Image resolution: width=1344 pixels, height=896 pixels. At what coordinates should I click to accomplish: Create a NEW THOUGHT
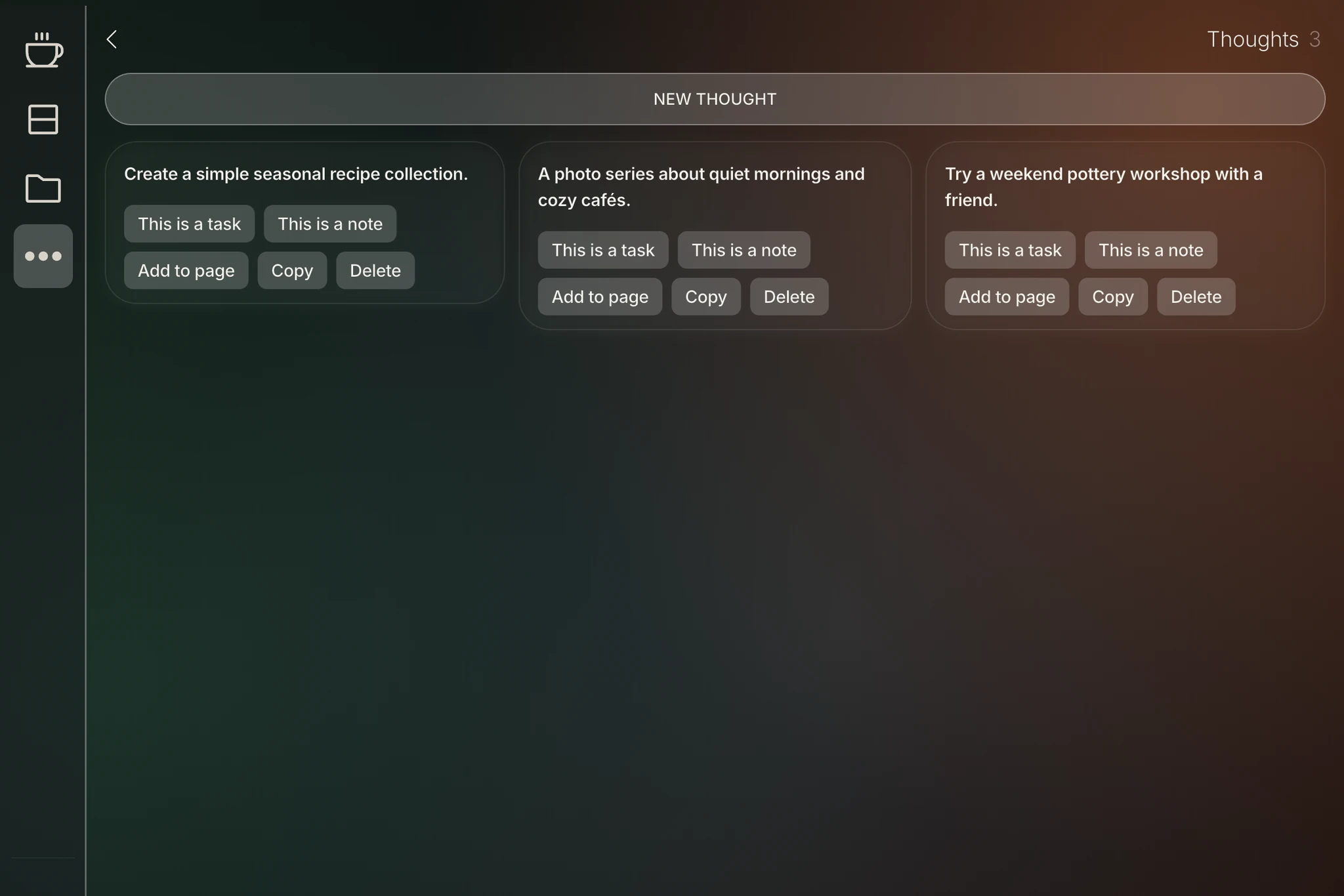(715, 99)
